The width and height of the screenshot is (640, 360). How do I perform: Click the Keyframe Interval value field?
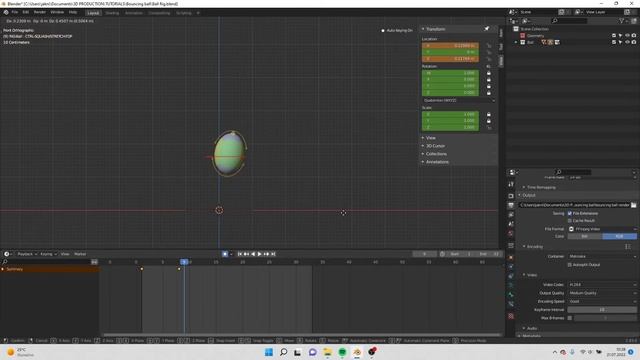602,310
